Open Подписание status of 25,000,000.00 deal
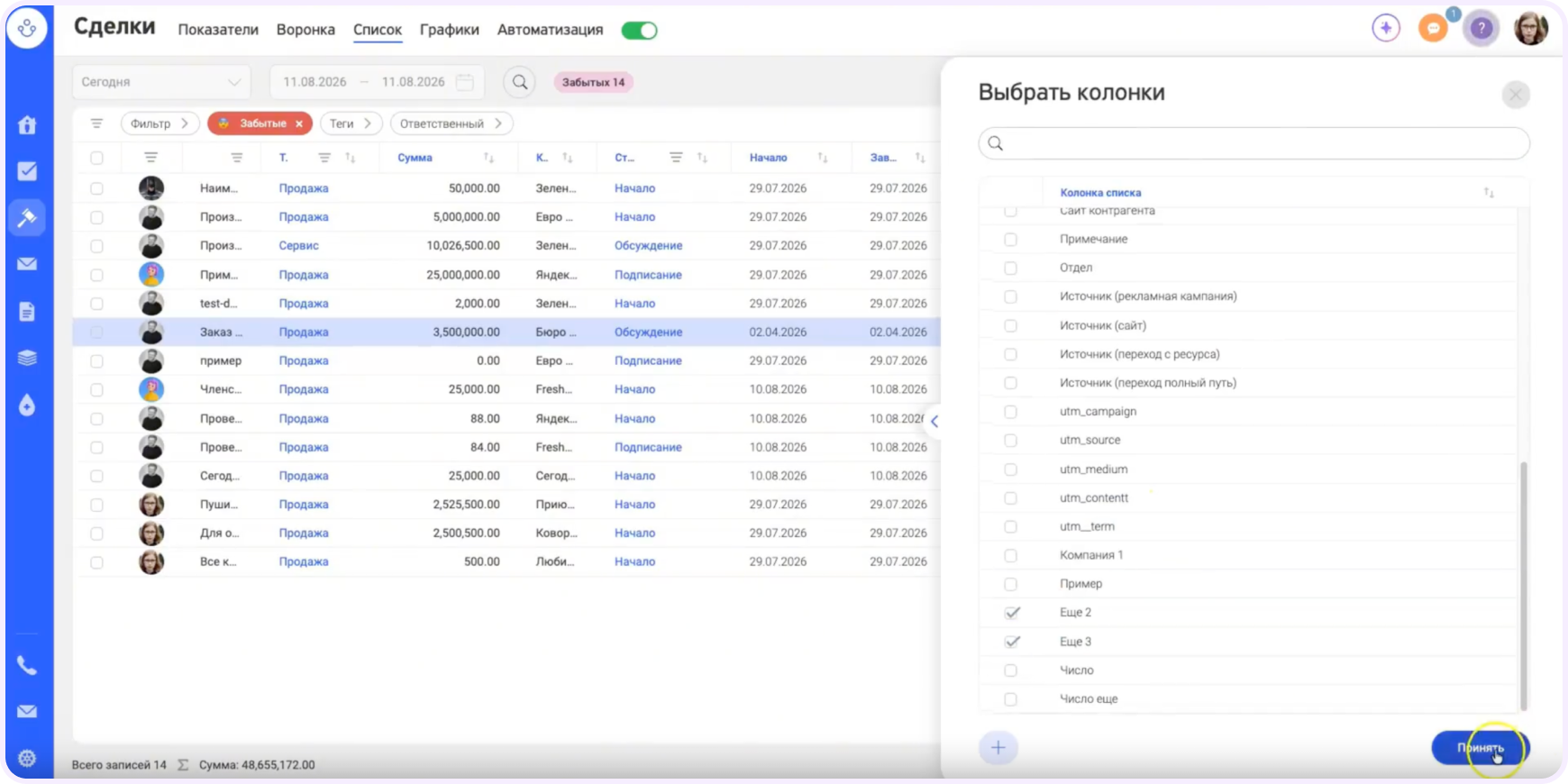Viewport: 1568px width, 784px height. coord(648,275)
